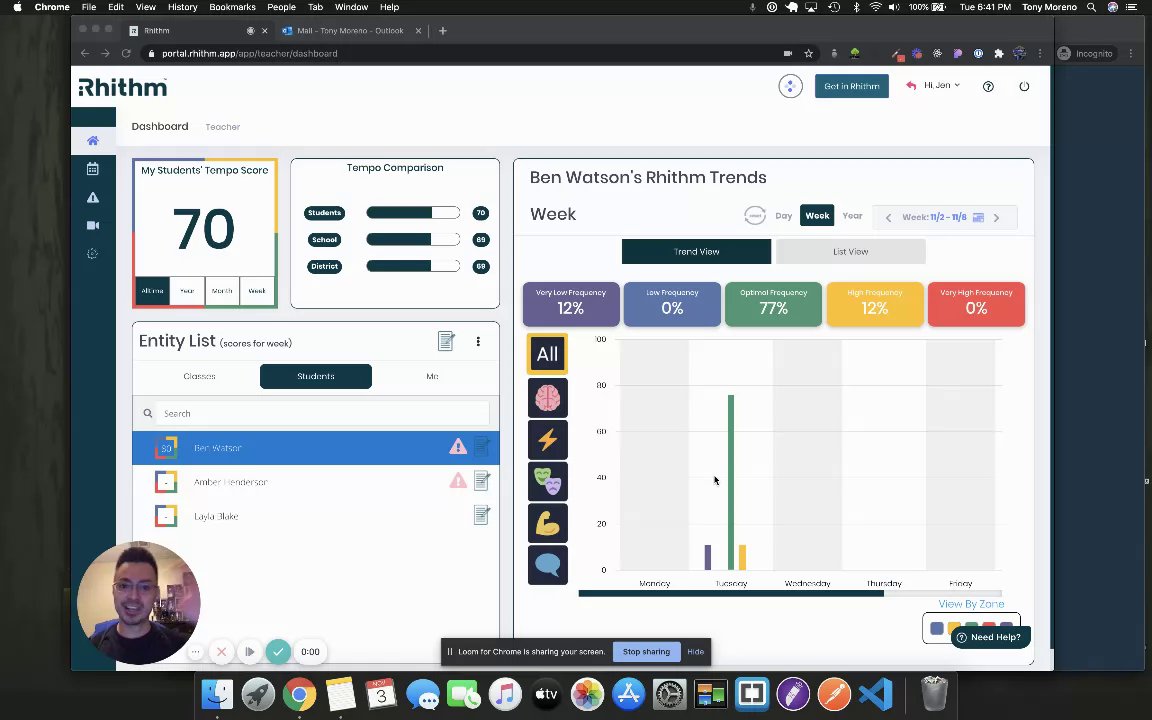Viewport: 1152px width, 720px height.
Task: Click the help question mark icon
Action: (x=988, y=87)
